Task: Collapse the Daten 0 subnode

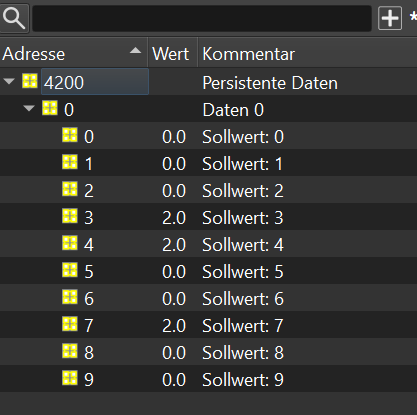Action: (x=29, y=108)
